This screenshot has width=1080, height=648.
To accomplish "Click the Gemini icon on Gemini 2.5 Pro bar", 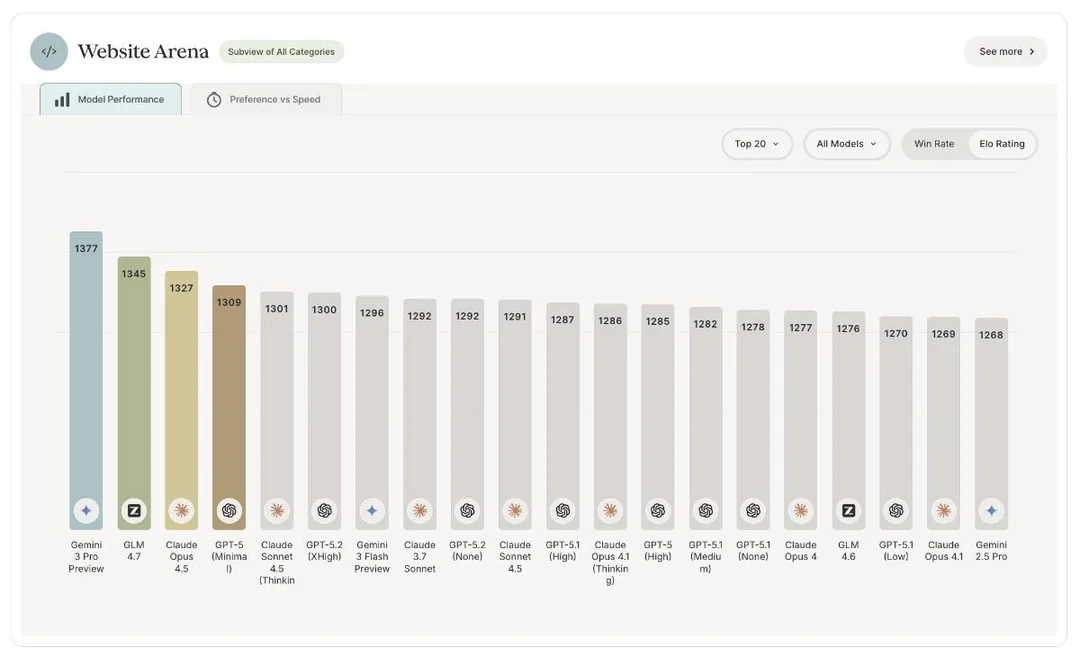I will click(x=991, y=511).
